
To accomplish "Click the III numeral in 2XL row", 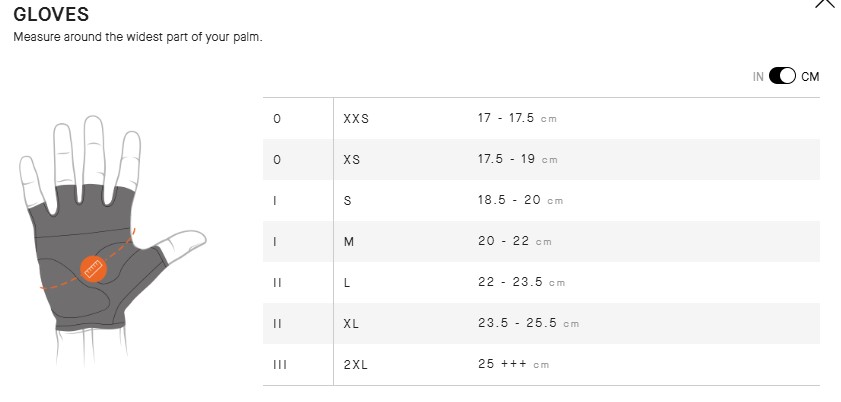I will click(280, 365).
